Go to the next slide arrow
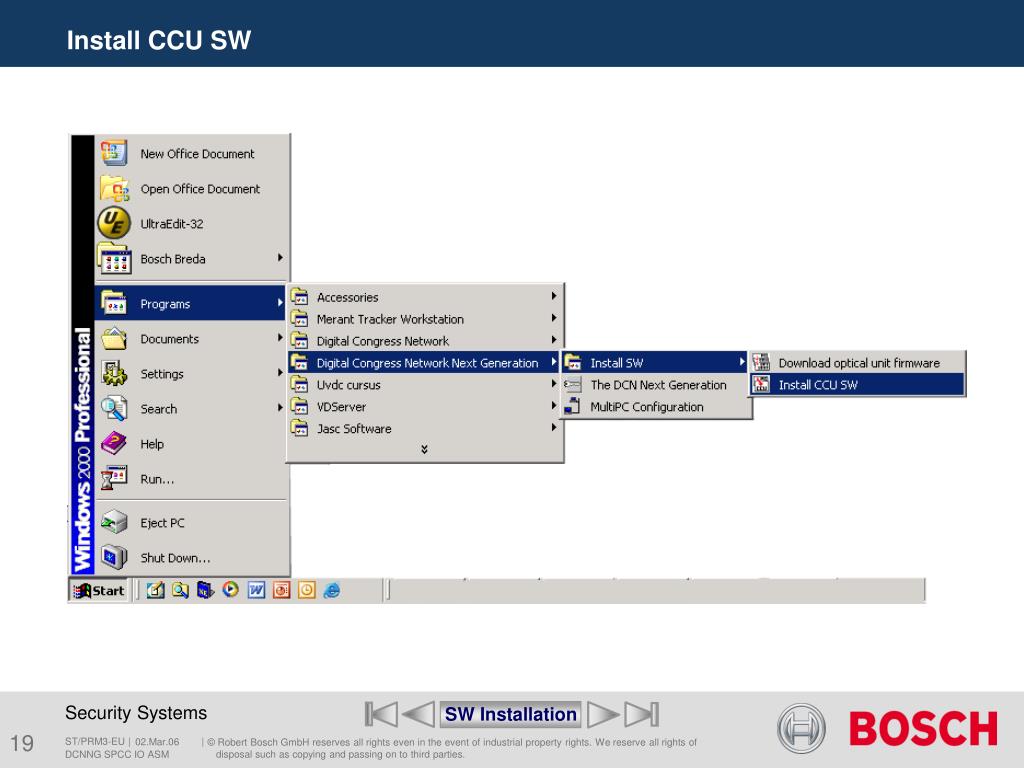This screenshot has height=768, width=1024. pos(603,714)
